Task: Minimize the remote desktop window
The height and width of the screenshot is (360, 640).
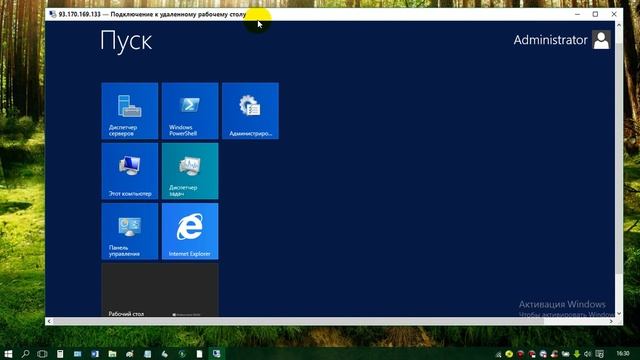Action: coord(577,14)
